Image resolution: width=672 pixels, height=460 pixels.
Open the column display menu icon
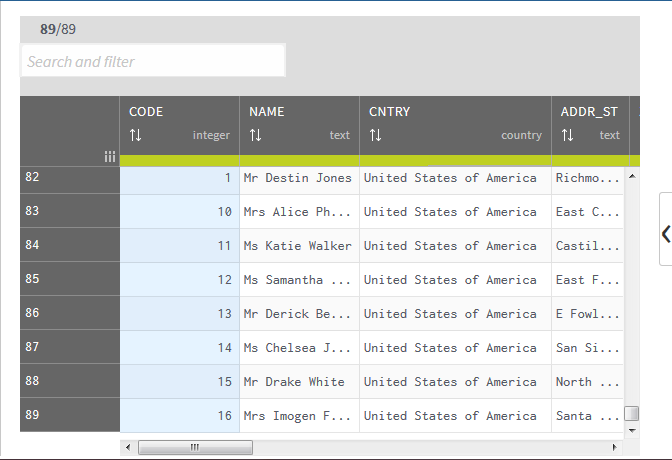pos(110,156)
